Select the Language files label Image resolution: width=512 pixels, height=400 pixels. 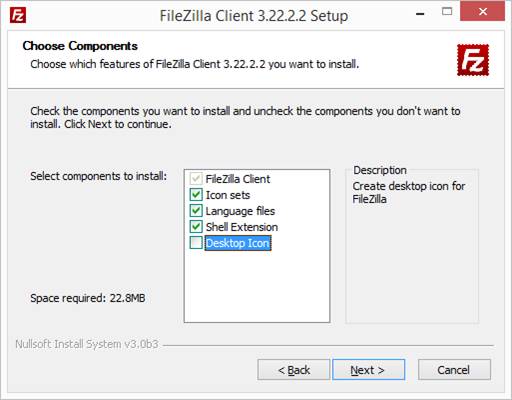point(240,211)
